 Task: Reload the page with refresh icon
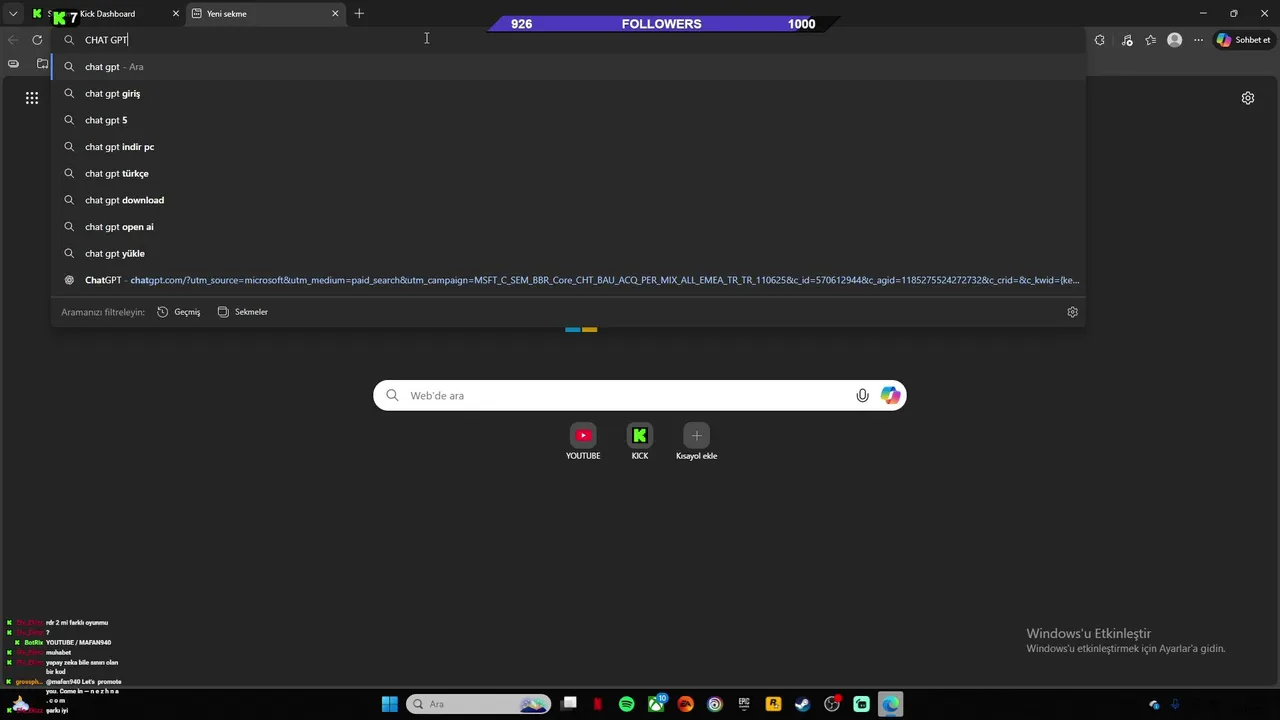(x=37, y=40)
